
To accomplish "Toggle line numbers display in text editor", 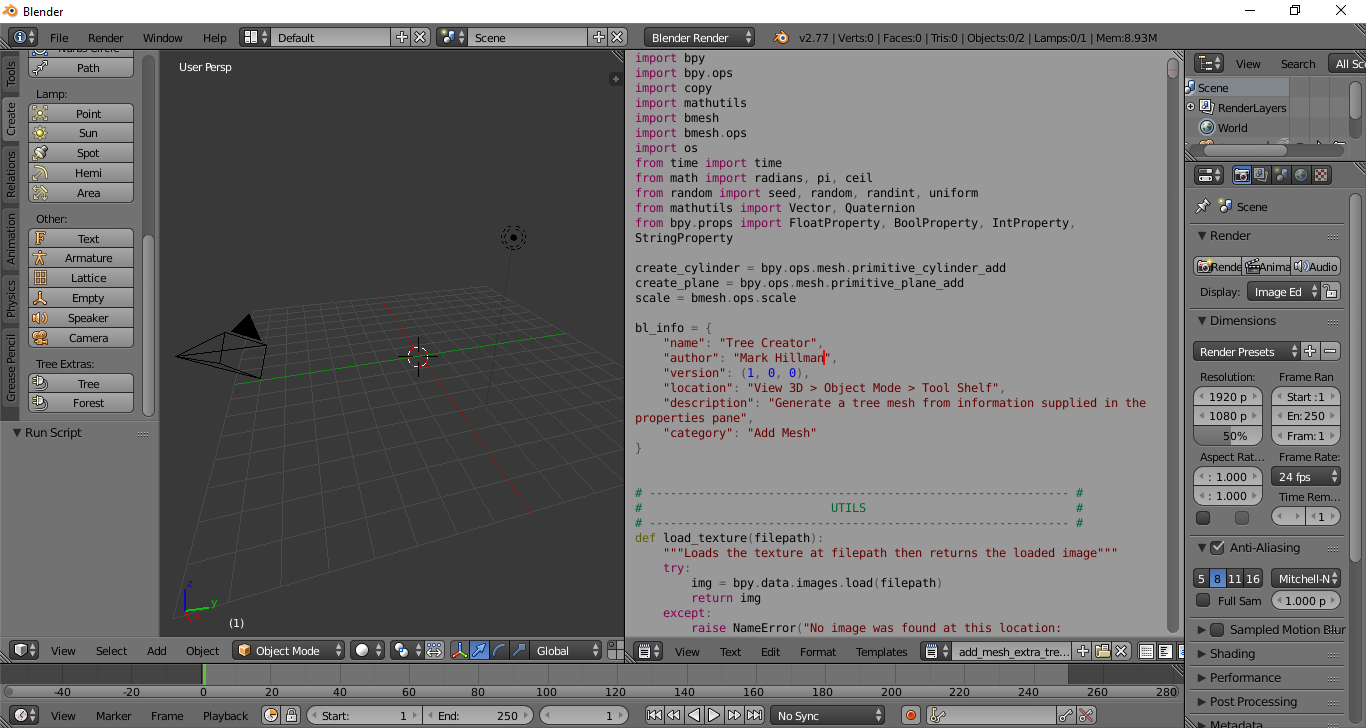I will pos(1147,651).
